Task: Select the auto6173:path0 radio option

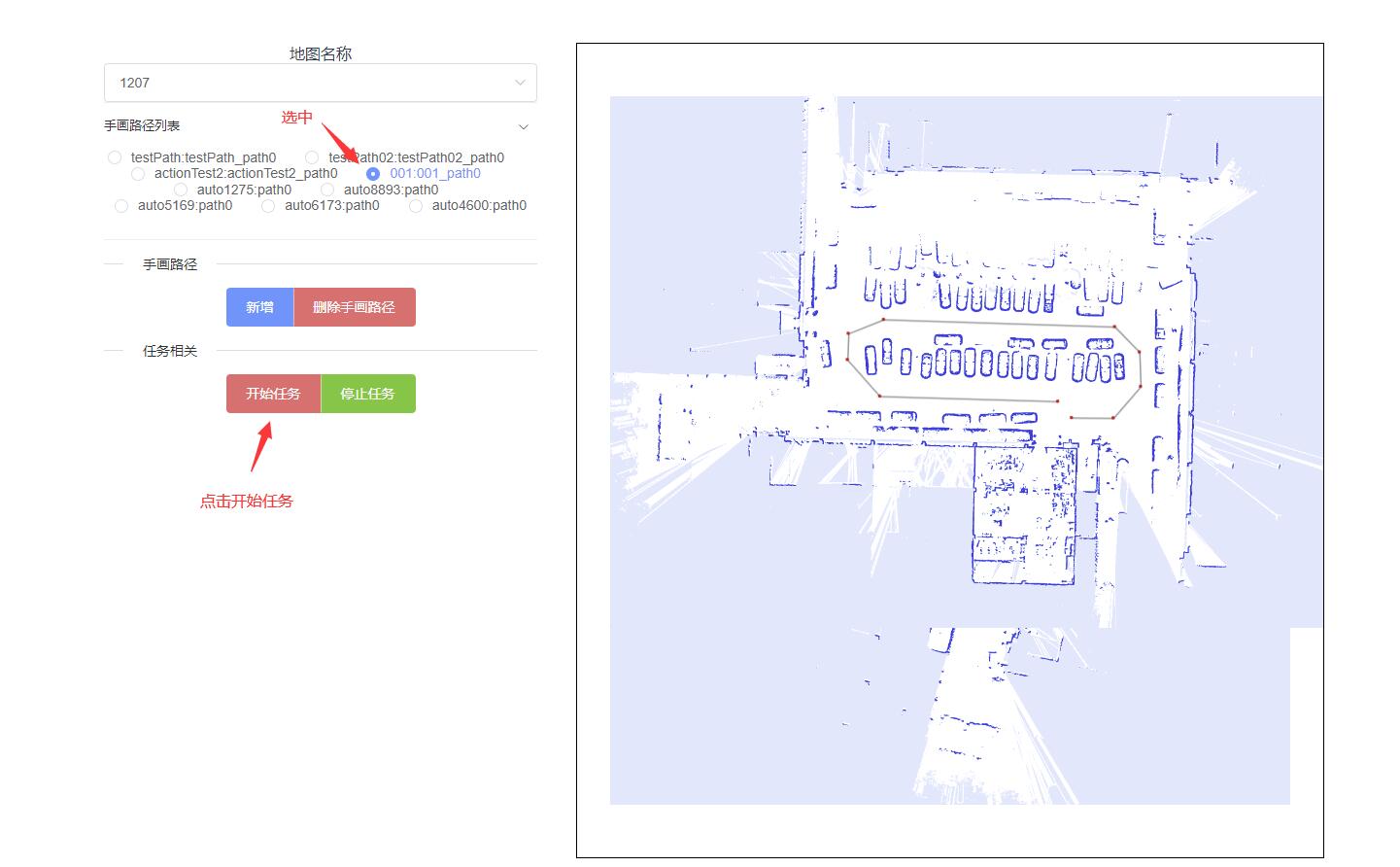Action: (268, 205)
